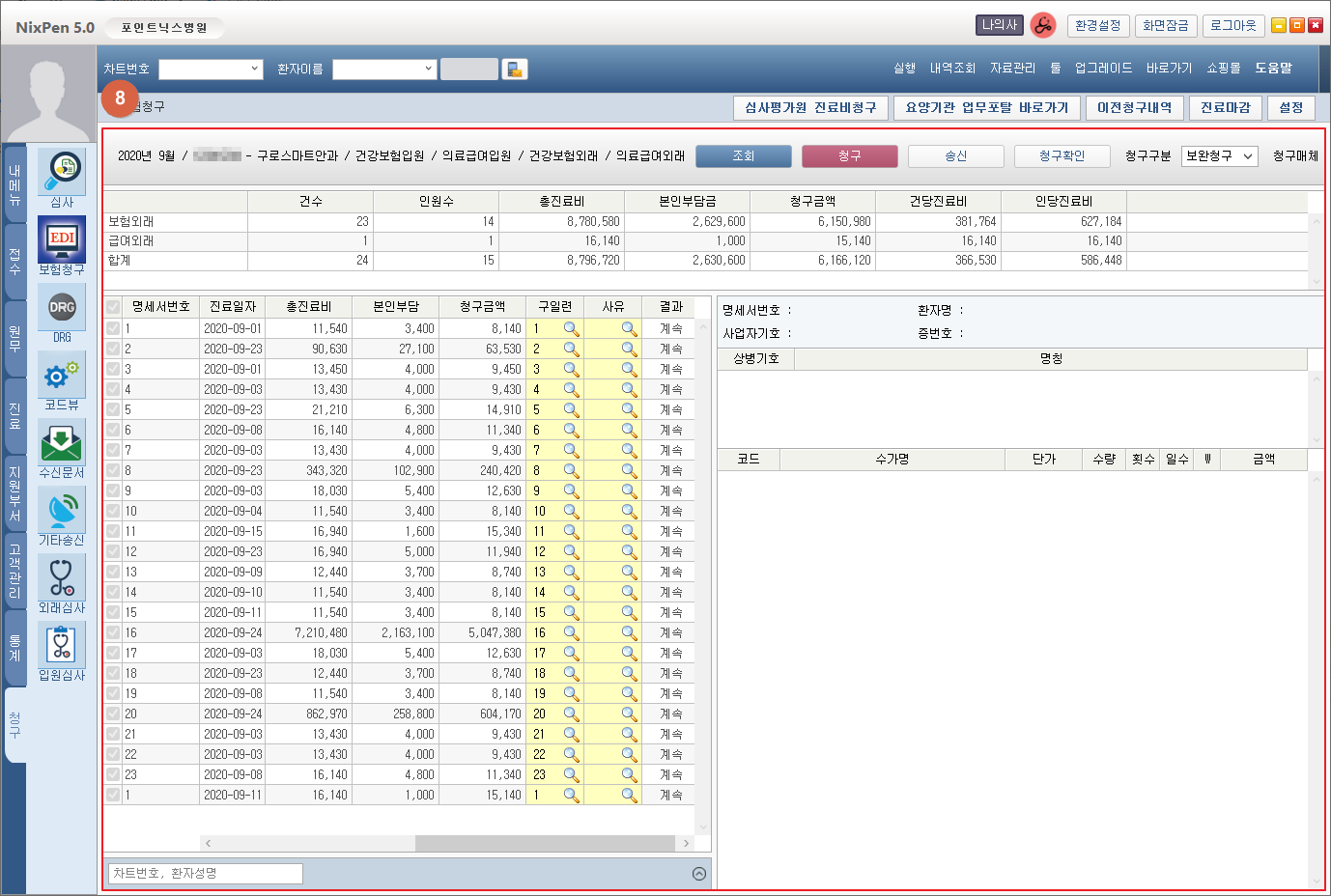
Task: Click the EDI 보험청구 icon
Action: click(62, 239)
